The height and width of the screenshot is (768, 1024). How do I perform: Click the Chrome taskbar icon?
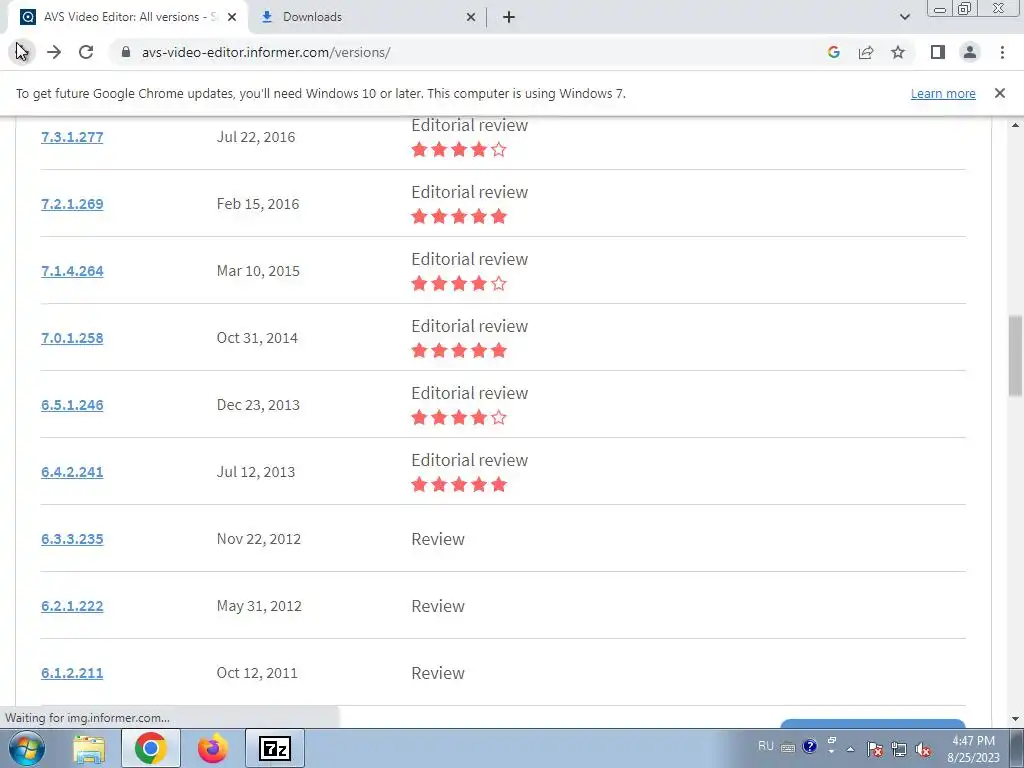[x=151, y=748]
